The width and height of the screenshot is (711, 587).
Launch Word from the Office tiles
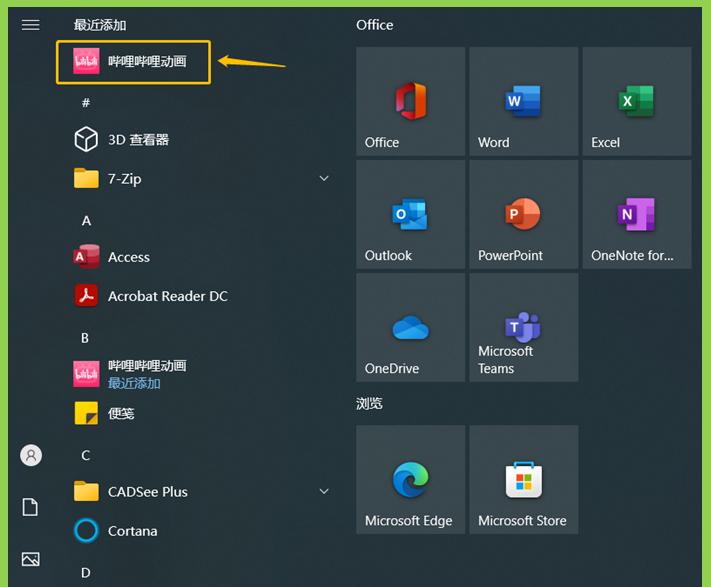coord(524,101)
